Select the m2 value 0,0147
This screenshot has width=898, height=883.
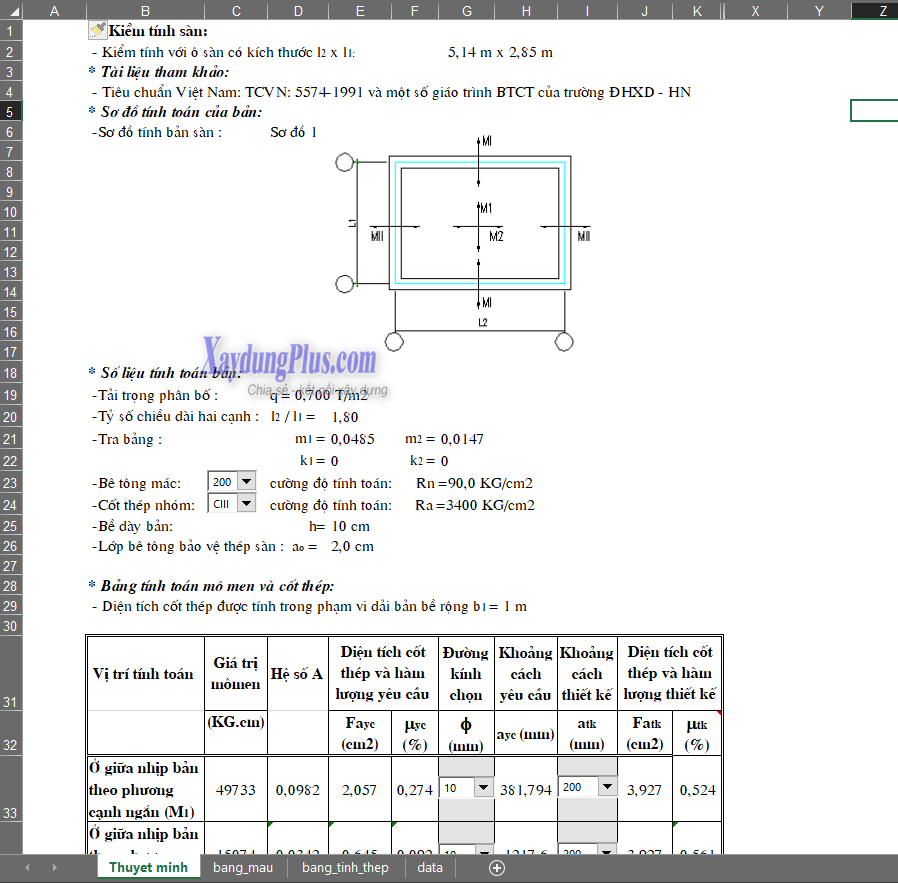tap(462, 439)
